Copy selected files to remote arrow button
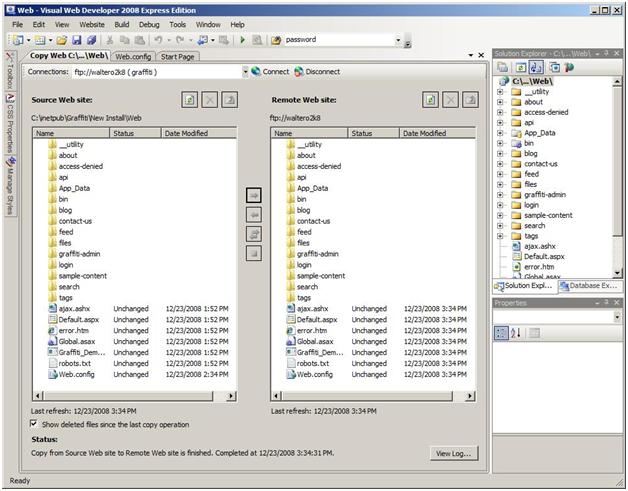Viewport: 628px width, 491px height. click(254, 195)
